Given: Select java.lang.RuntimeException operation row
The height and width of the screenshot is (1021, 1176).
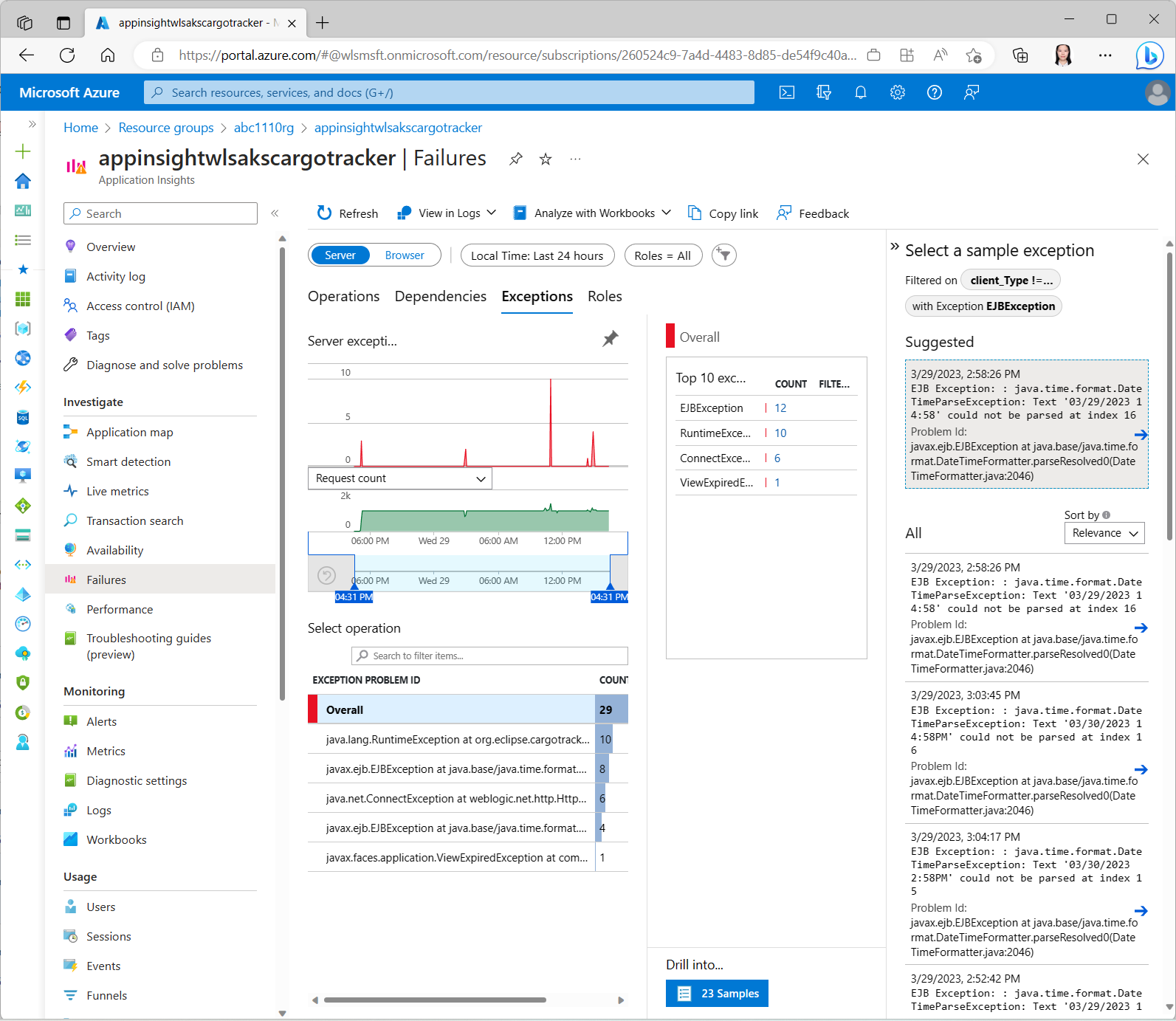Looking at the screenshot, I should (468, 739).
